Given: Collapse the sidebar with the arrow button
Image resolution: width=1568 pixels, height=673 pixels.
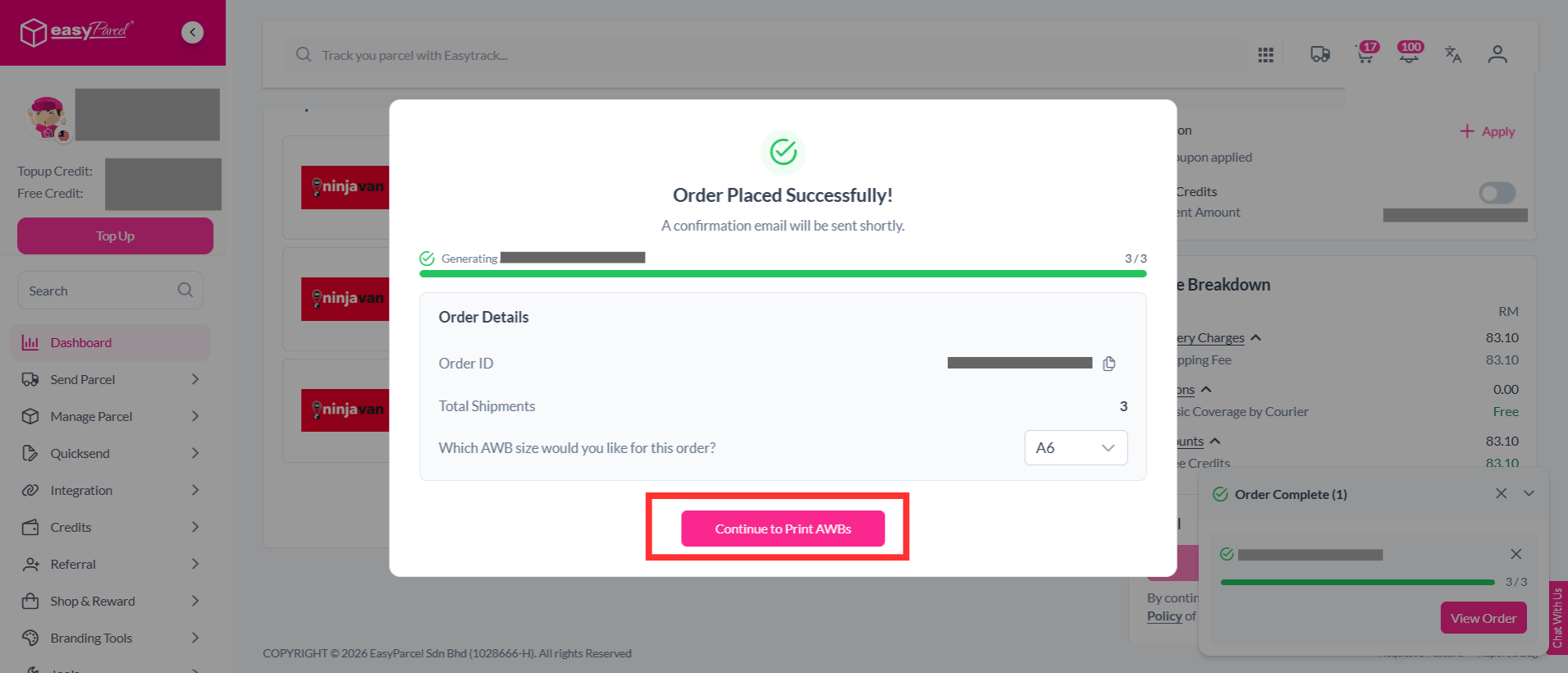Looking at the screenshot, I should click(x=192, y=32).
